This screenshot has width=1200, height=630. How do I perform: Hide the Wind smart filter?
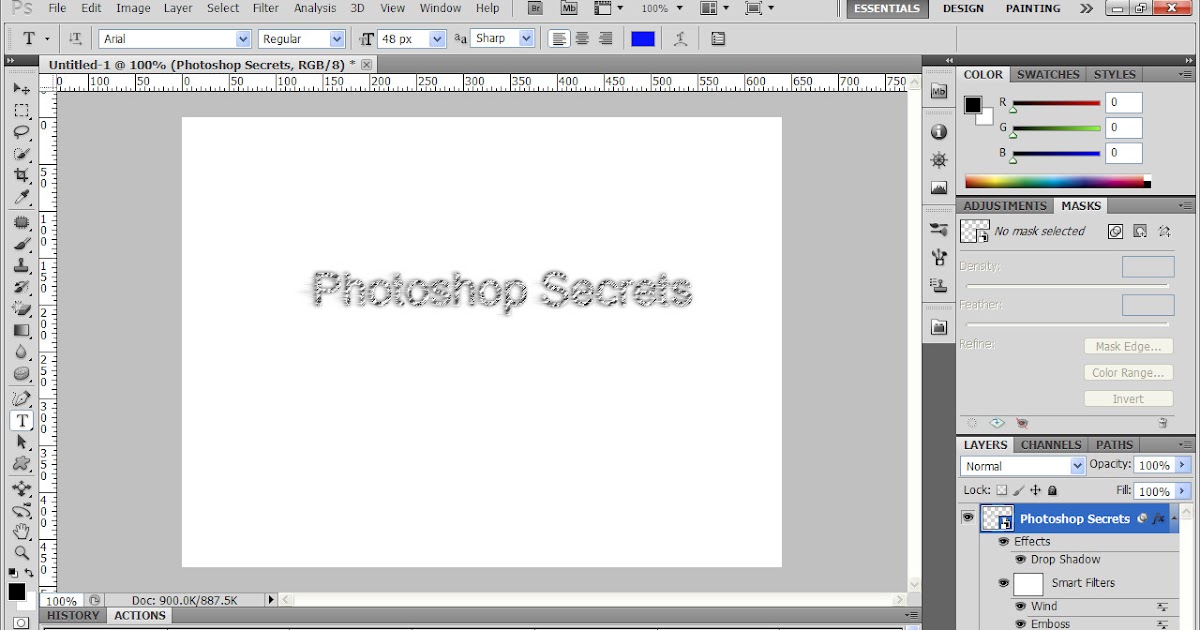click(x=1021, y=606)
